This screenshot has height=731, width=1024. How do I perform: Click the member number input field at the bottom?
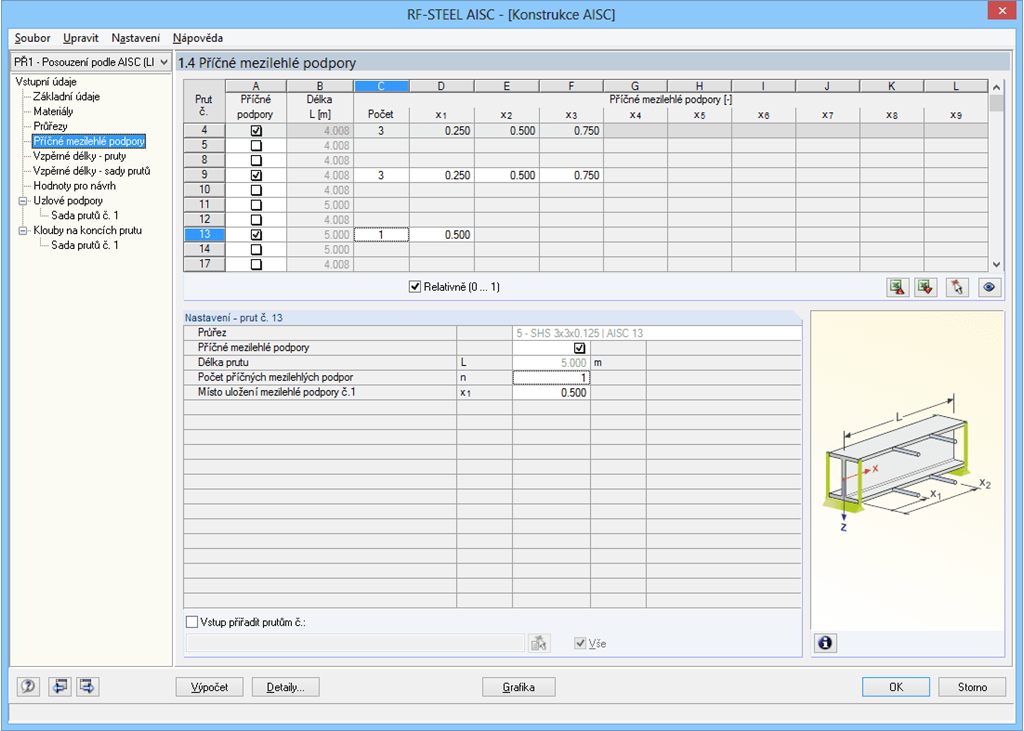pyautogui.click(x=355, y=643)
